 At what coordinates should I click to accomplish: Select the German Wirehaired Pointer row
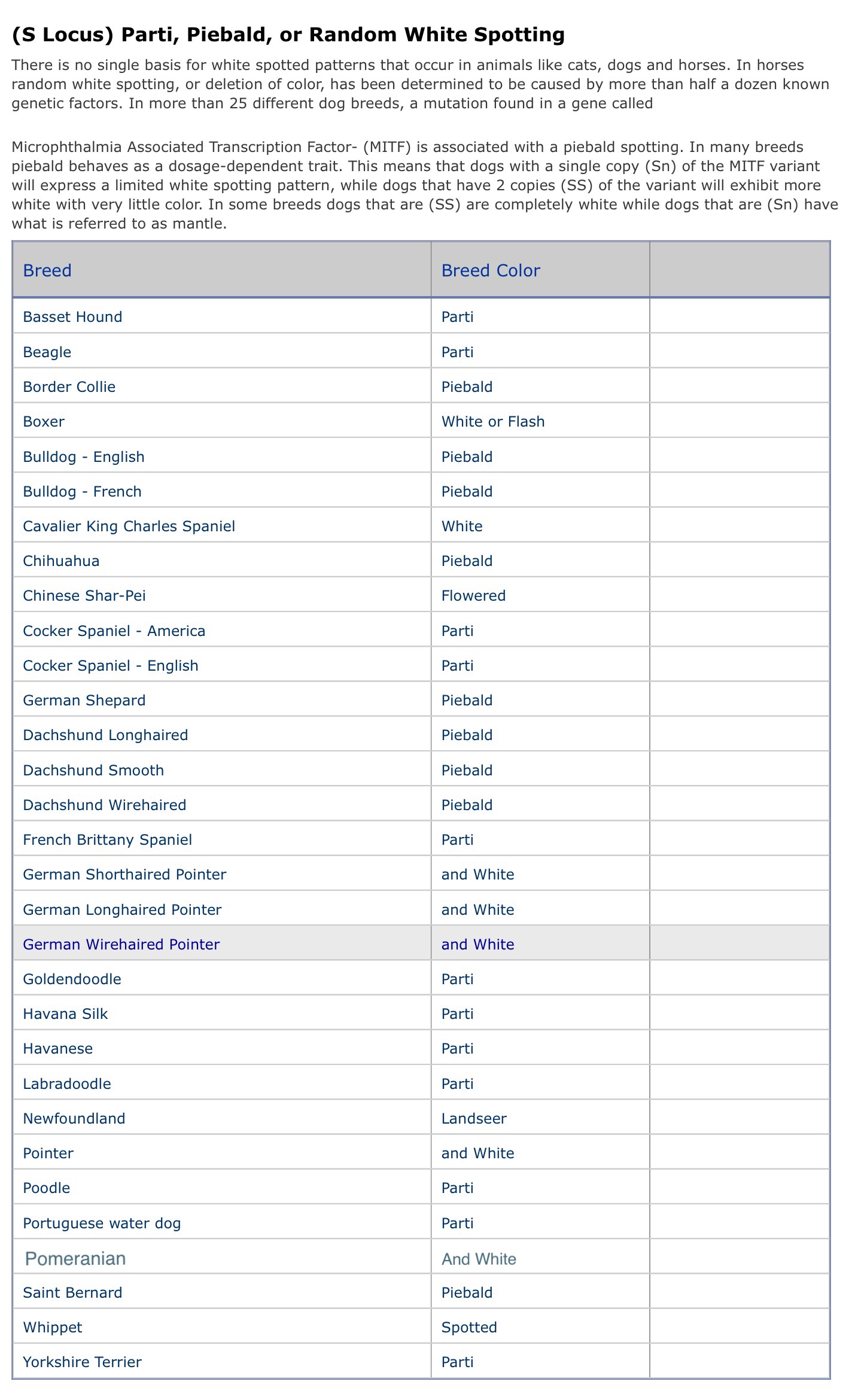121,944
